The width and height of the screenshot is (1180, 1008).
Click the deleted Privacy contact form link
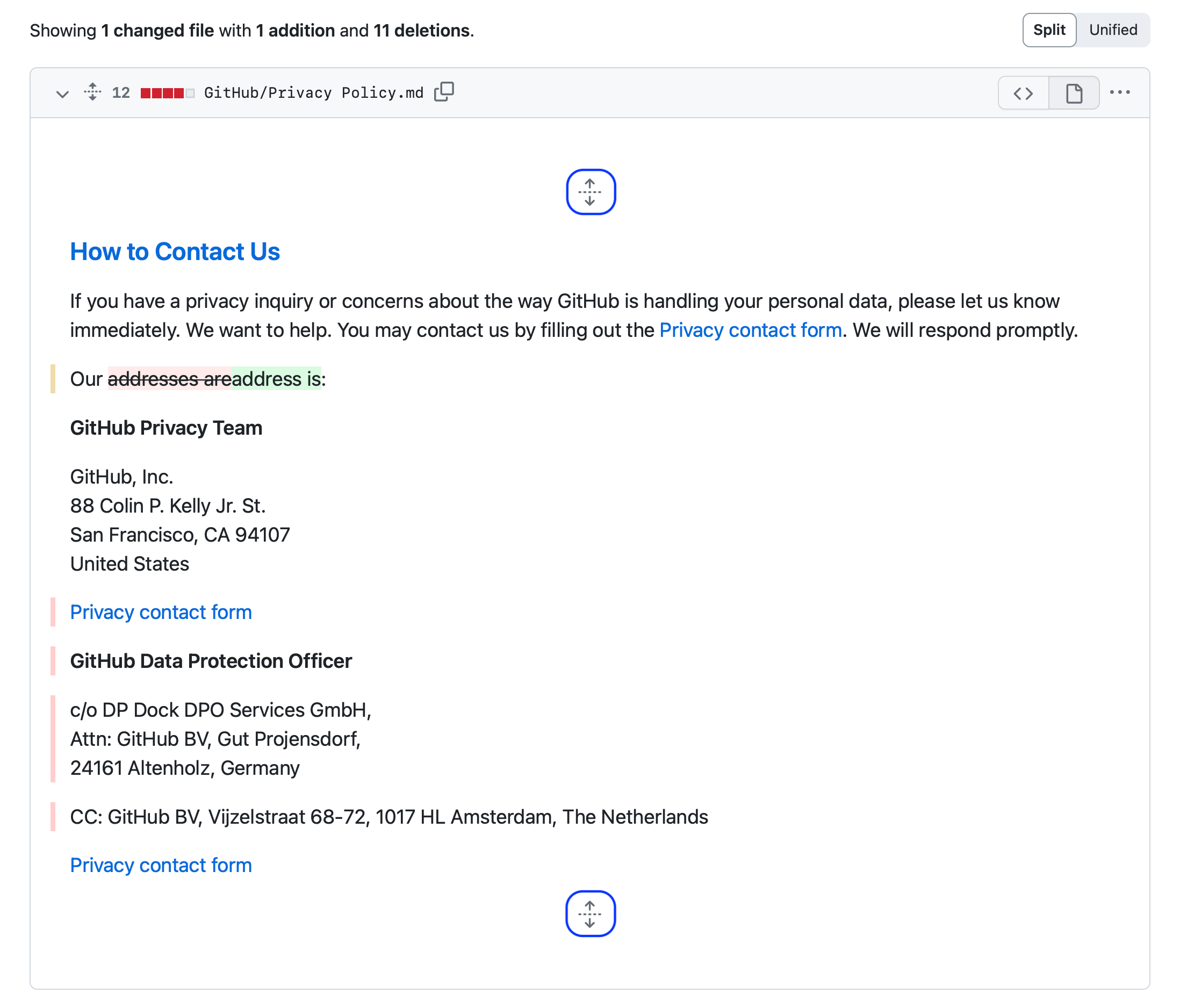click(161, 612)
